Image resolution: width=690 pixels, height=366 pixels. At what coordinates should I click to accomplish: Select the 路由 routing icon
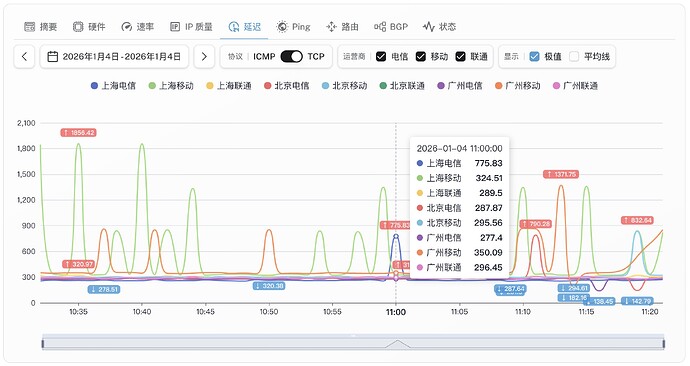coord(331,27)
